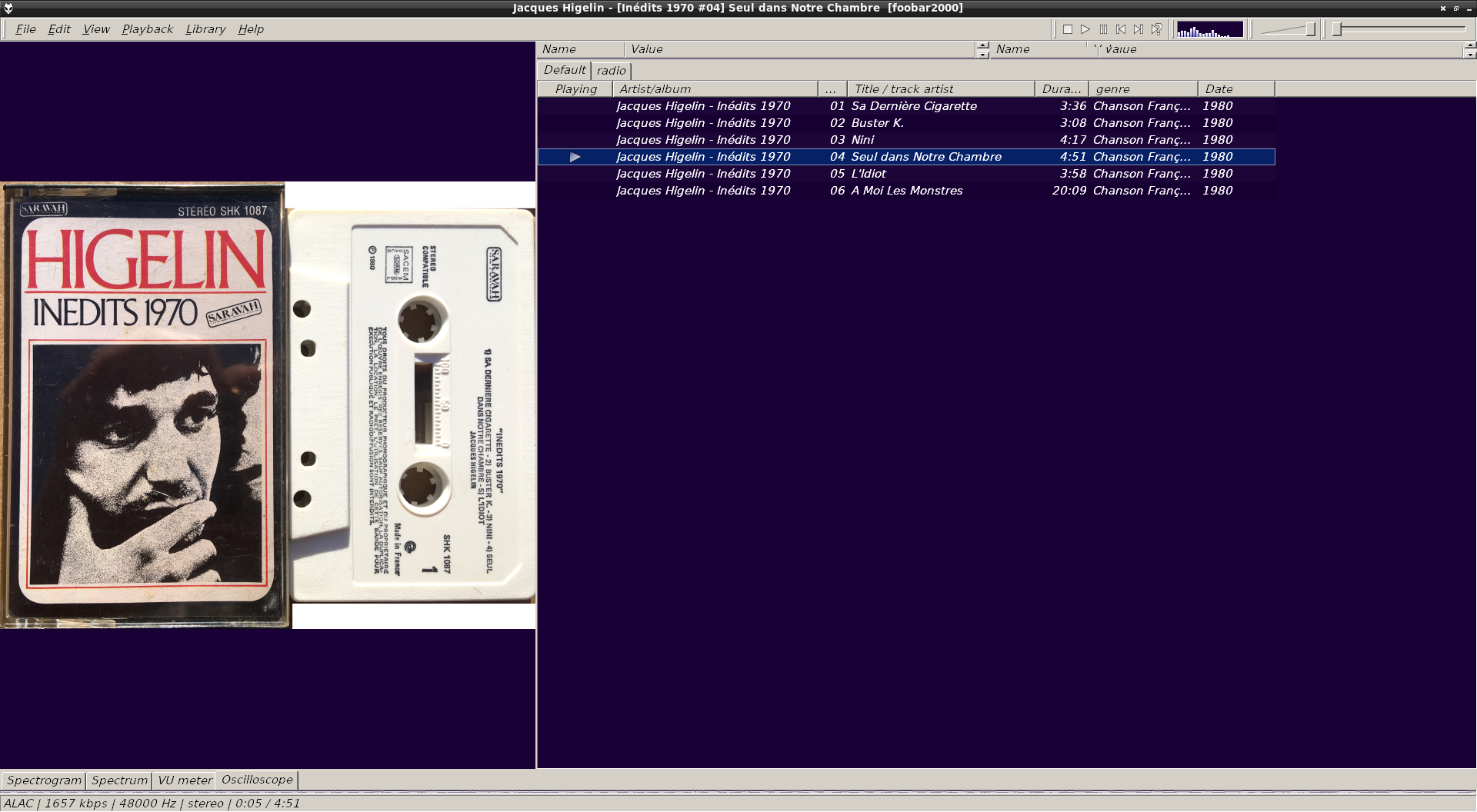The image size is (1477, 812).
Task: Select track 02 Buster K.
Action: point(906,123)
